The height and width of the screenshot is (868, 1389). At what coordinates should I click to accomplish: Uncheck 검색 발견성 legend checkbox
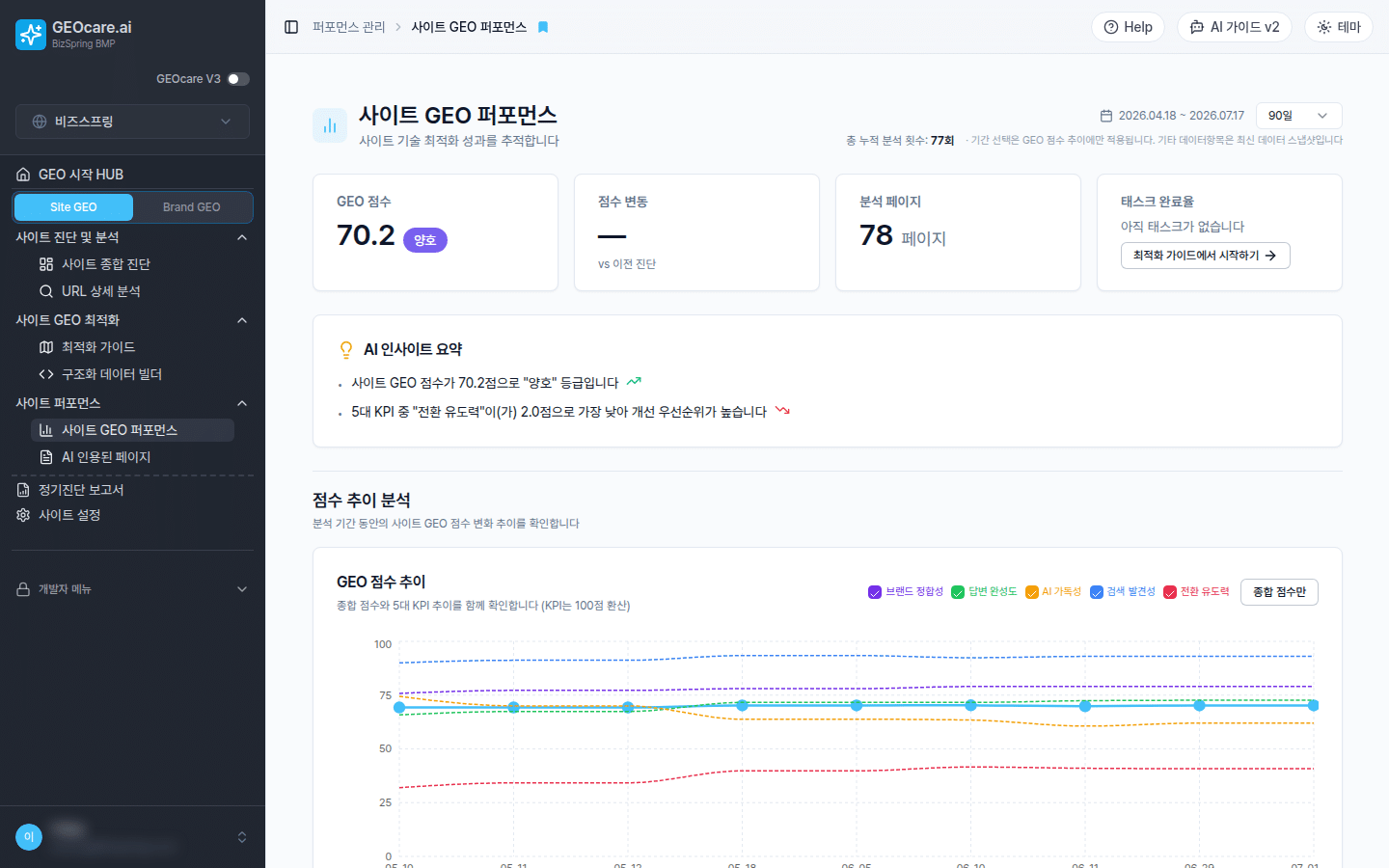pyautogui.click(x=1097, y=592)
